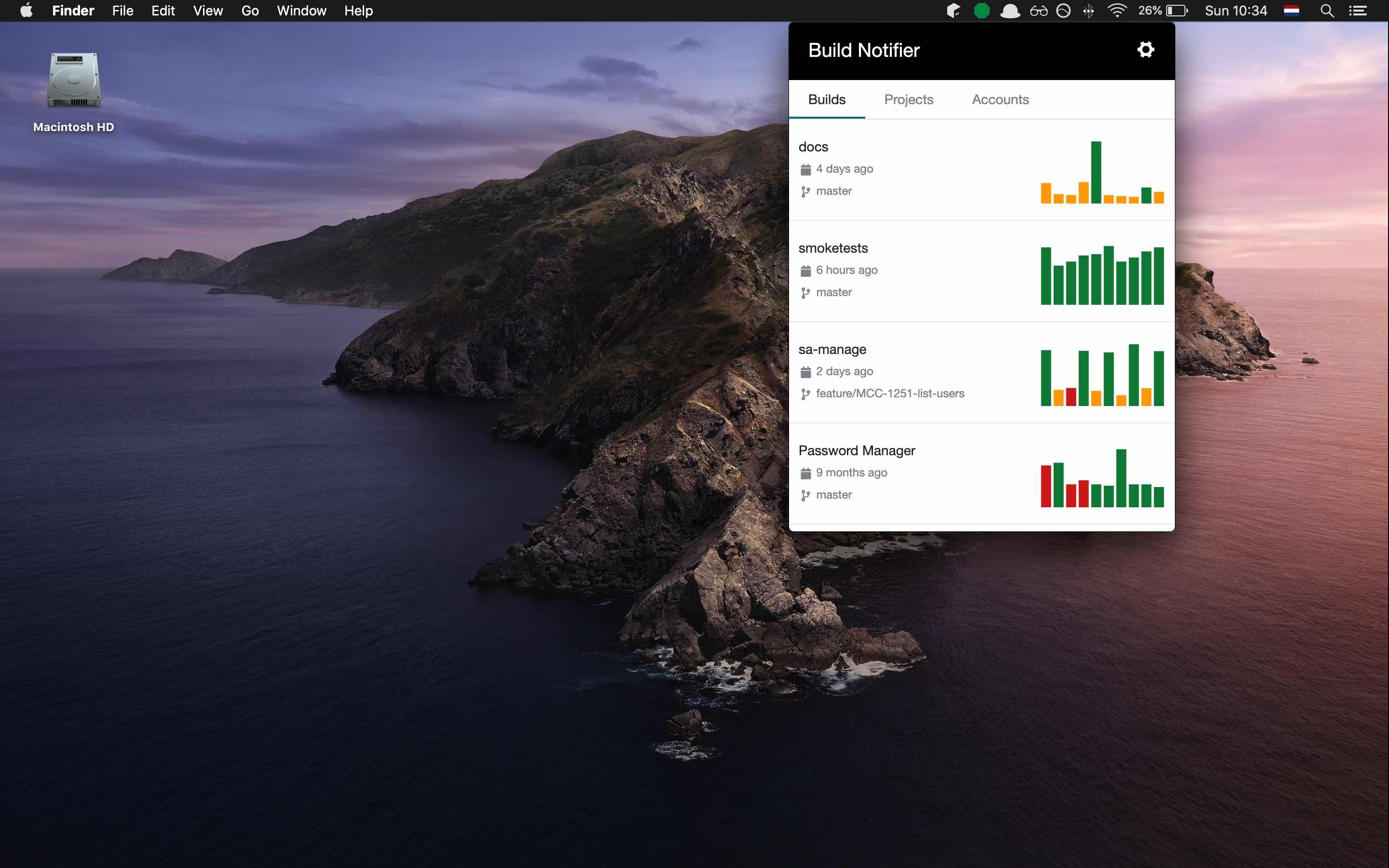Open Notification Center list icon
The height and width of the screenshot is (868, 1389).
(1358, 11)
